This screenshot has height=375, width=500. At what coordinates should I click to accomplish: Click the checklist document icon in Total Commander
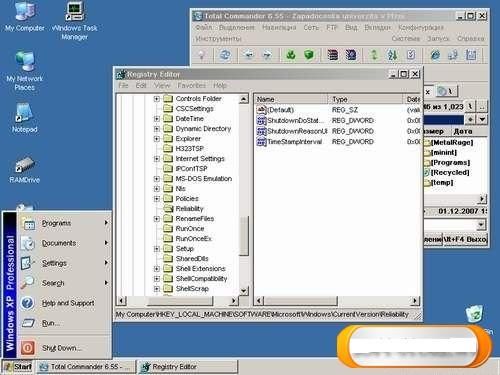(411, 55)
